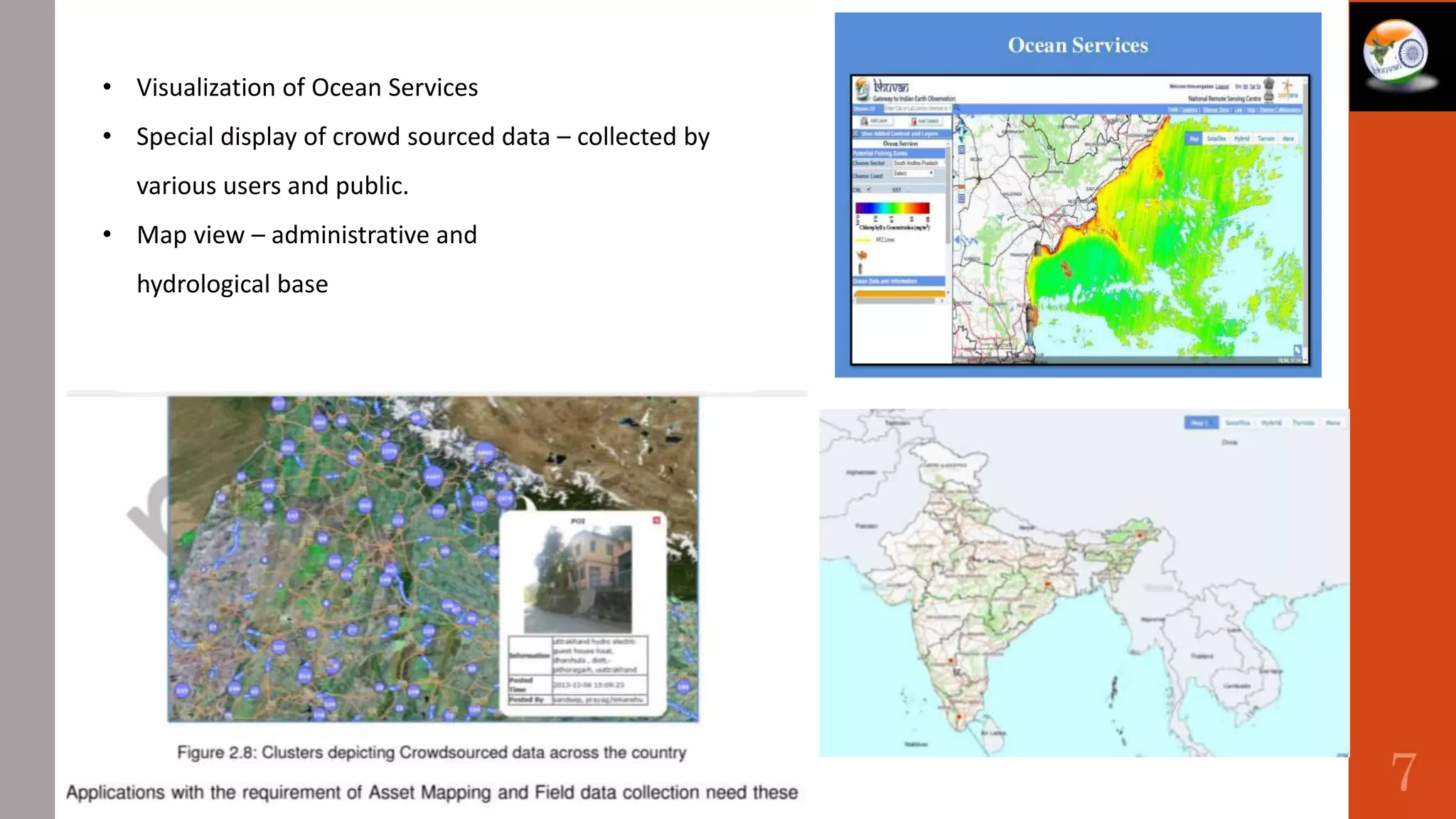Click the collapse-panel left arrow on map edge
Screen dimensions: 1456x819
(957, 240)
